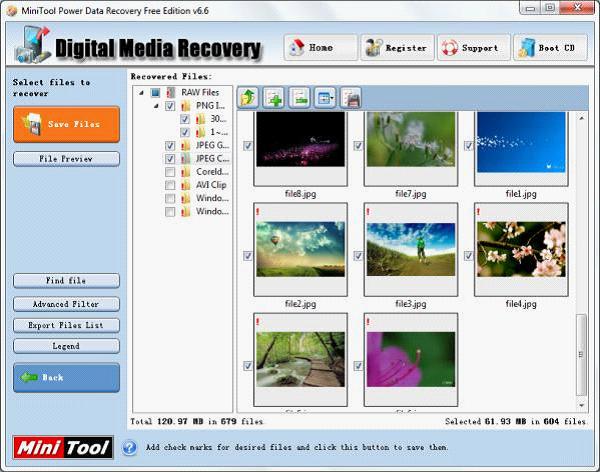Viewport: 600px width, 473px height.
Task: Select the AVI Clip tree label
Action: pos(211,185)
